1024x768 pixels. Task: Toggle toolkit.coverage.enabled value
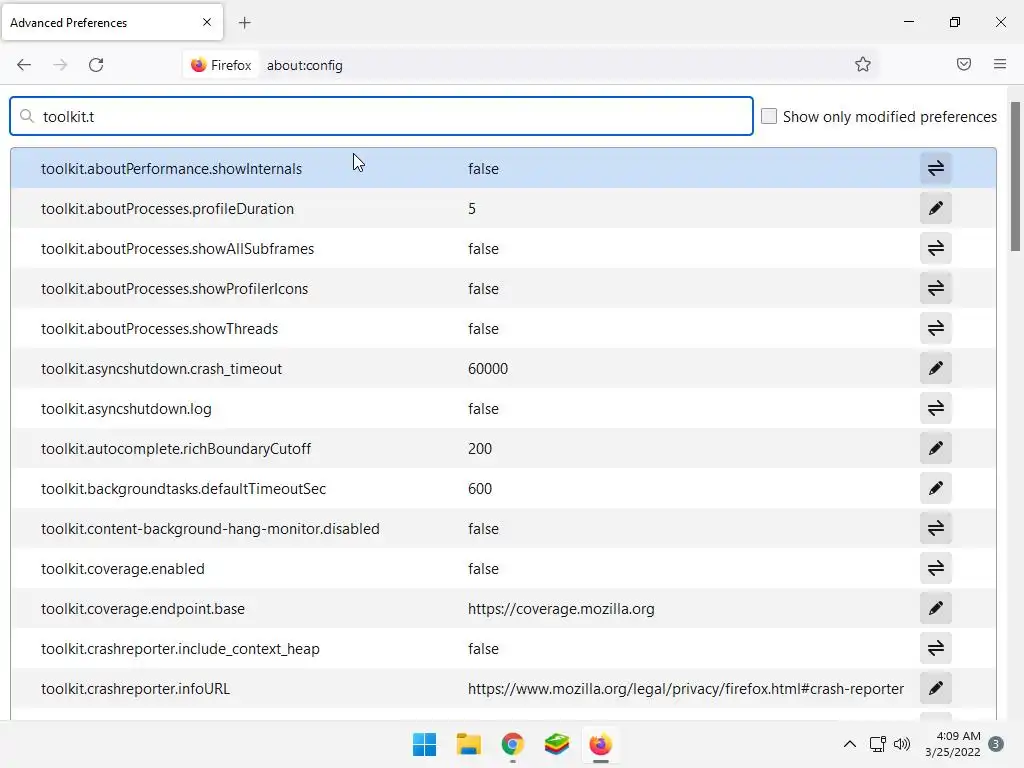pos(935,568)
